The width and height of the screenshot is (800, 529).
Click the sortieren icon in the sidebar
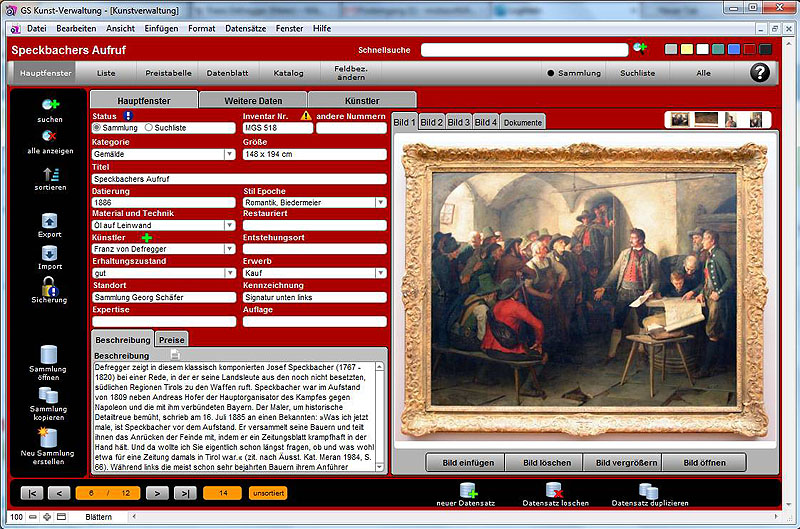coord(51,174)
